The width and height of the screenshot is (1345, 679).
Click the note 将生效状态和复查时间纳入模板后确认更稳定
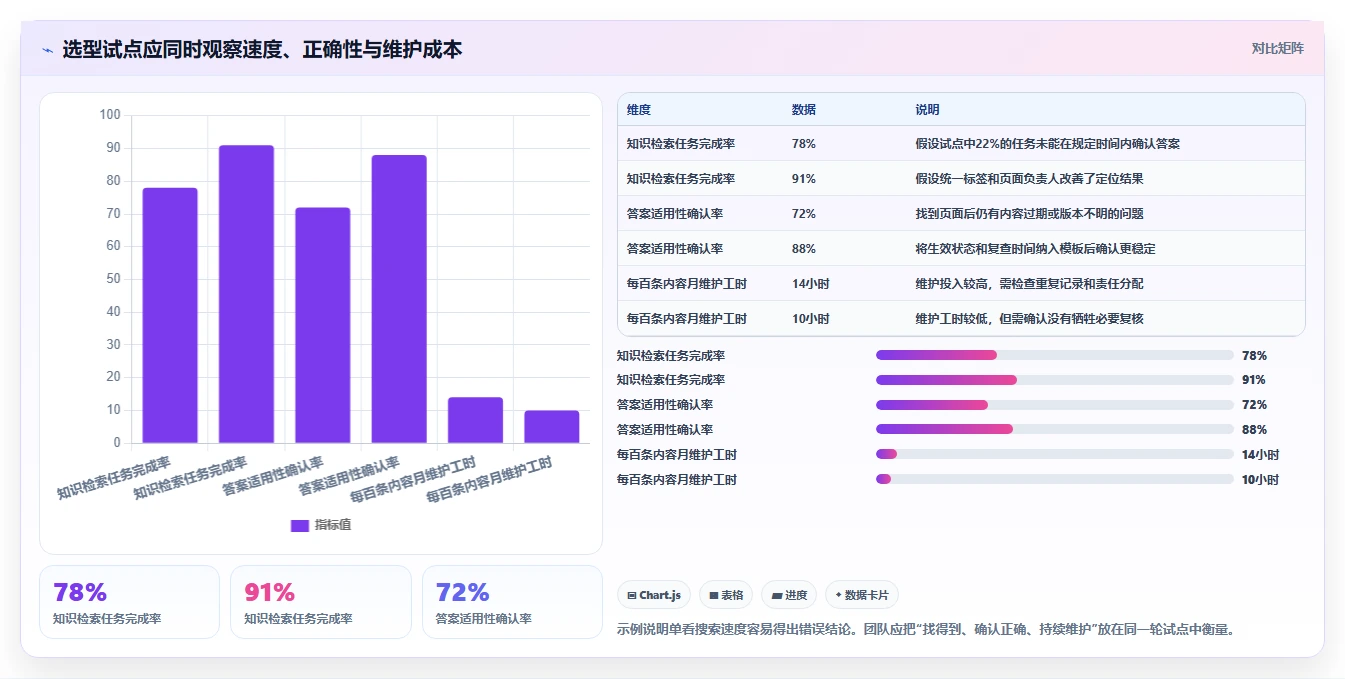click(x=1035, y=249)
